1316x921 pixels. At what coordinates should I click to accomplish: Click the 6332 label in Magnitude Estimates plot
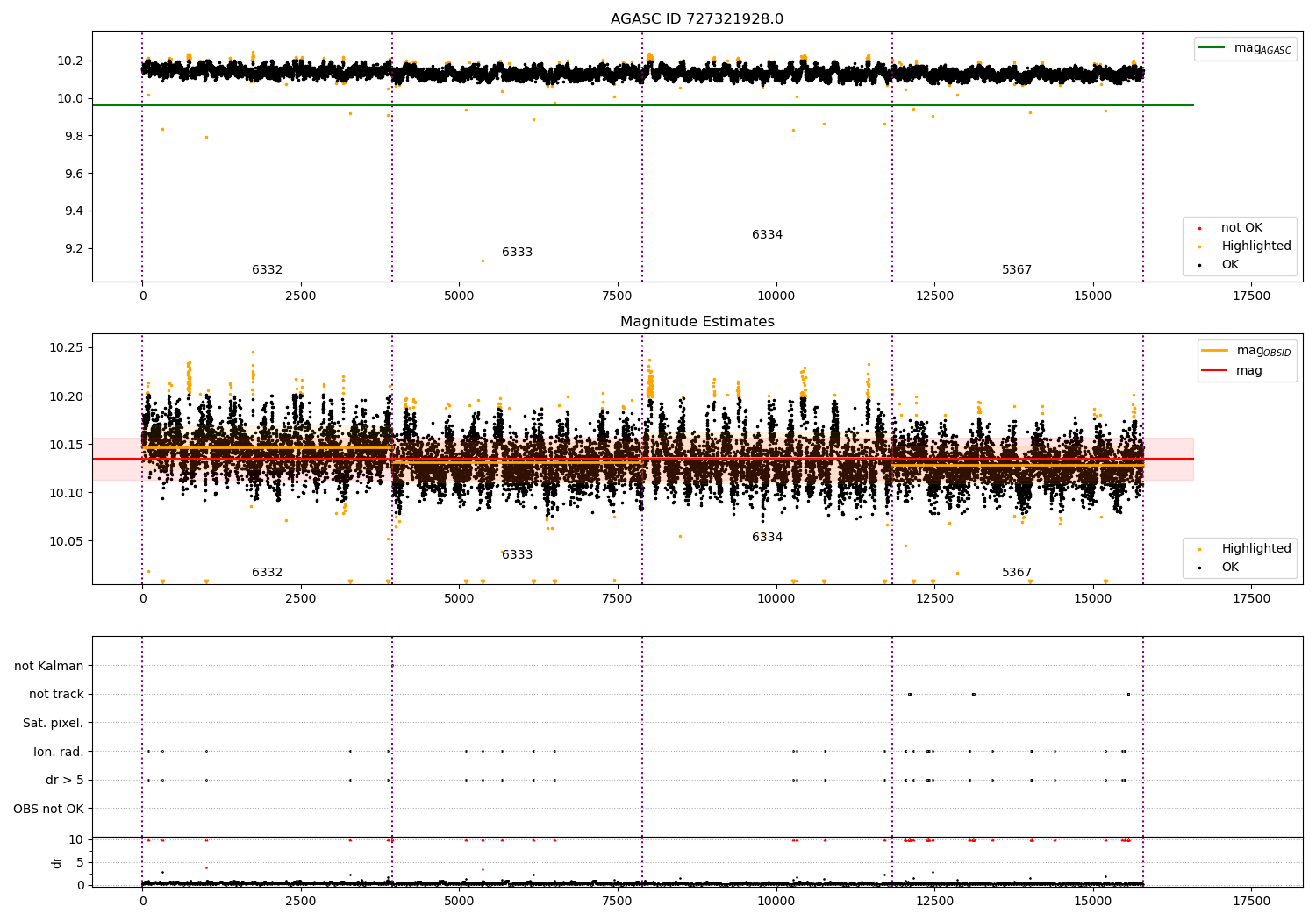point(268,573)
